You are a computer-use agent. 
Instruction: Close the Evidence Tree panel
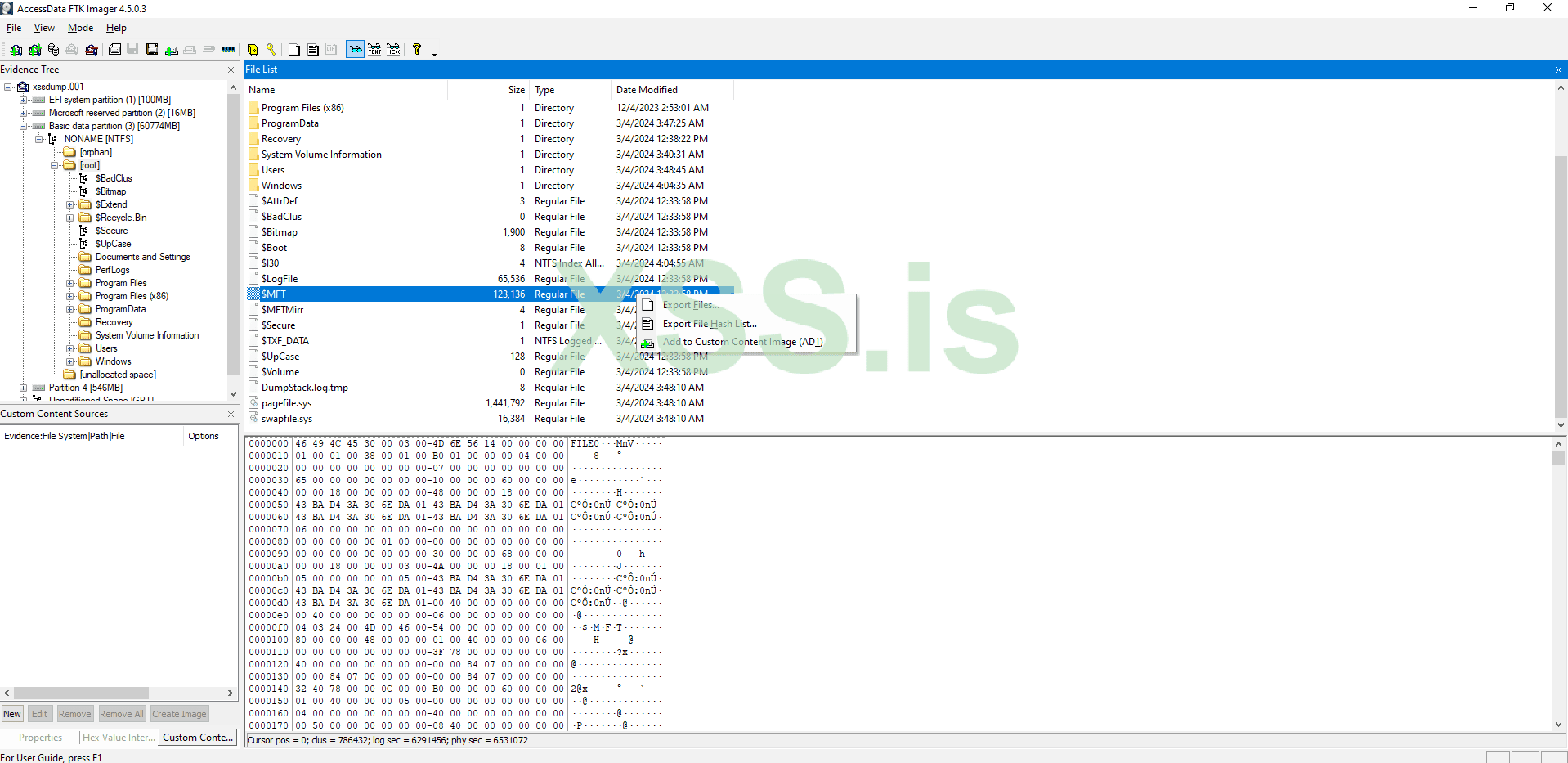pyautogui.click(x=231, y=70)
